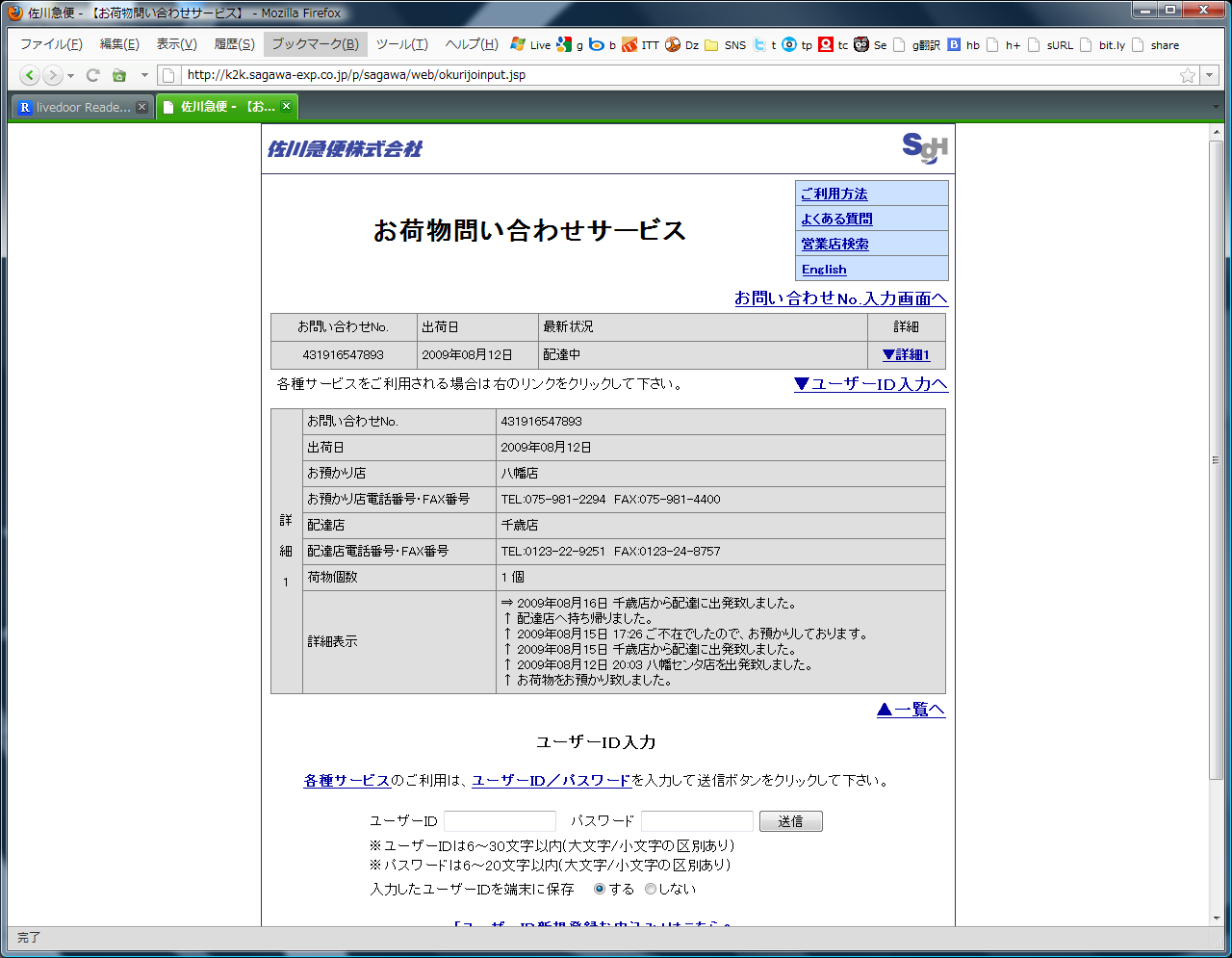Click the page identity icon in URL bar
1232x958 pixels.
(168, 75)
